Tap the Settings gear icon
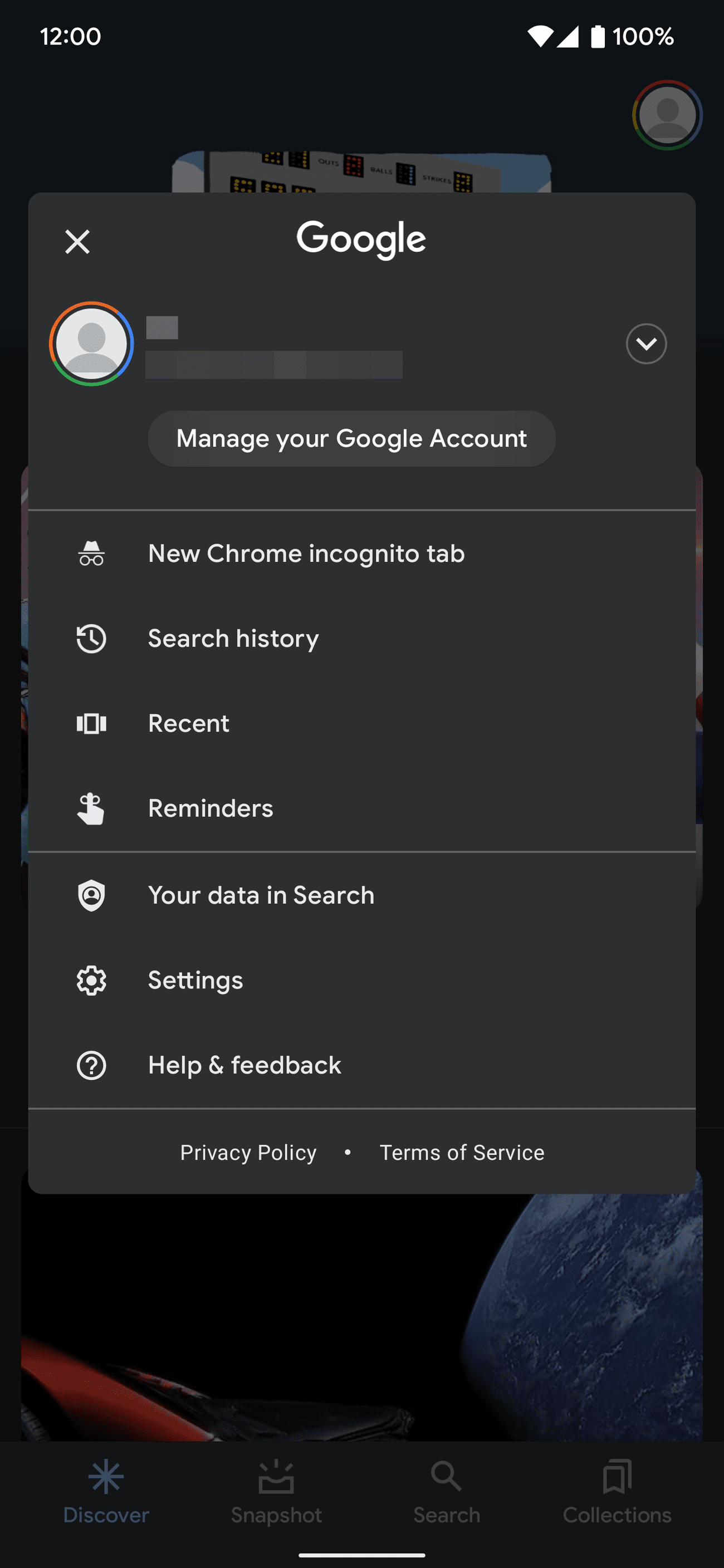 coord(91,980)
